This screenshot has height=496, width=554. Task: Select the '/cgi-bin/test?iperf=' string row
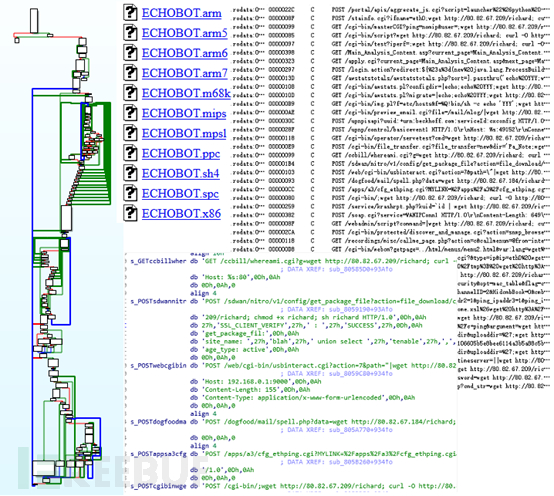[x=391, y=44]
